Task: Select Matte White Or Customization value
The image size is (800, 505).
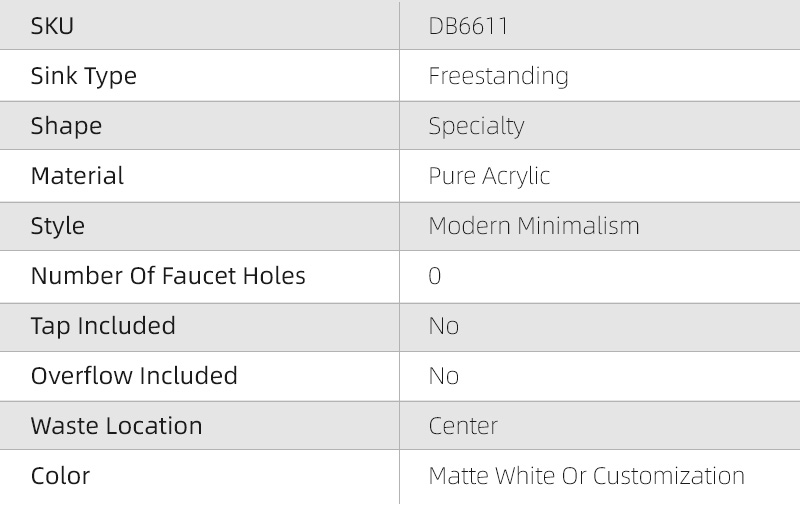Action: coord(586,476)
